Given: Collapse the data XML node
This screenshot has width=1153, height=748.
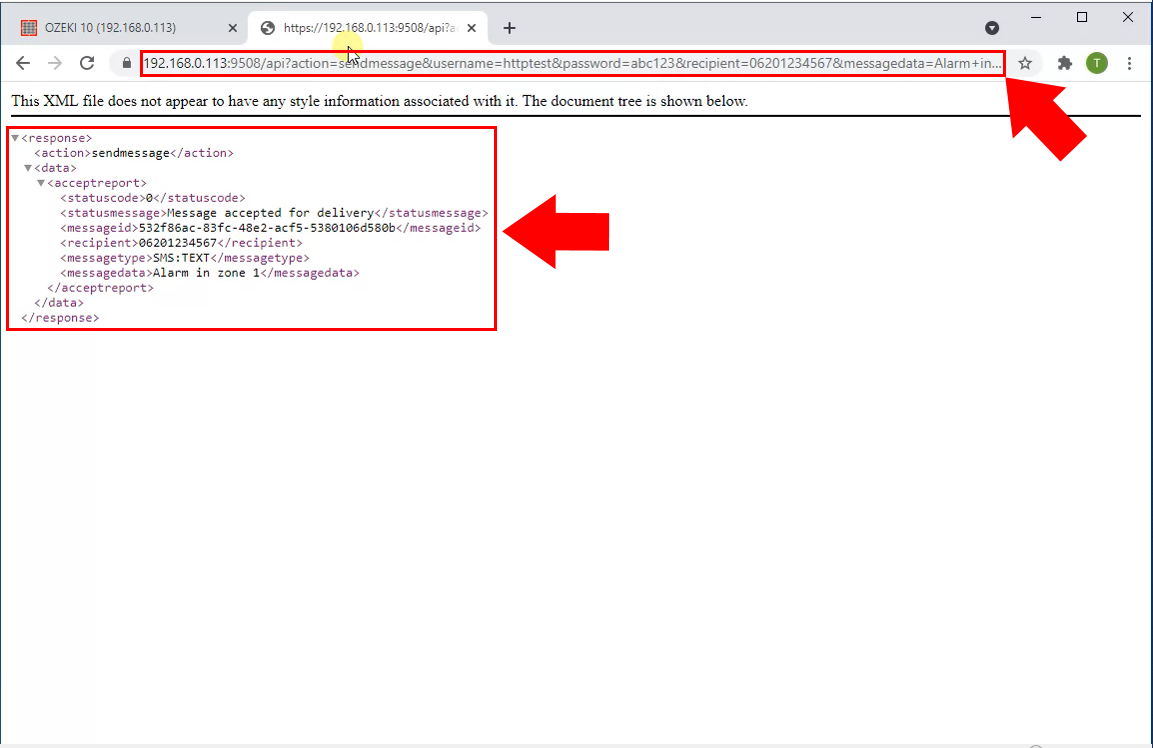Looking at the screenshot, I should coord(28,168).
